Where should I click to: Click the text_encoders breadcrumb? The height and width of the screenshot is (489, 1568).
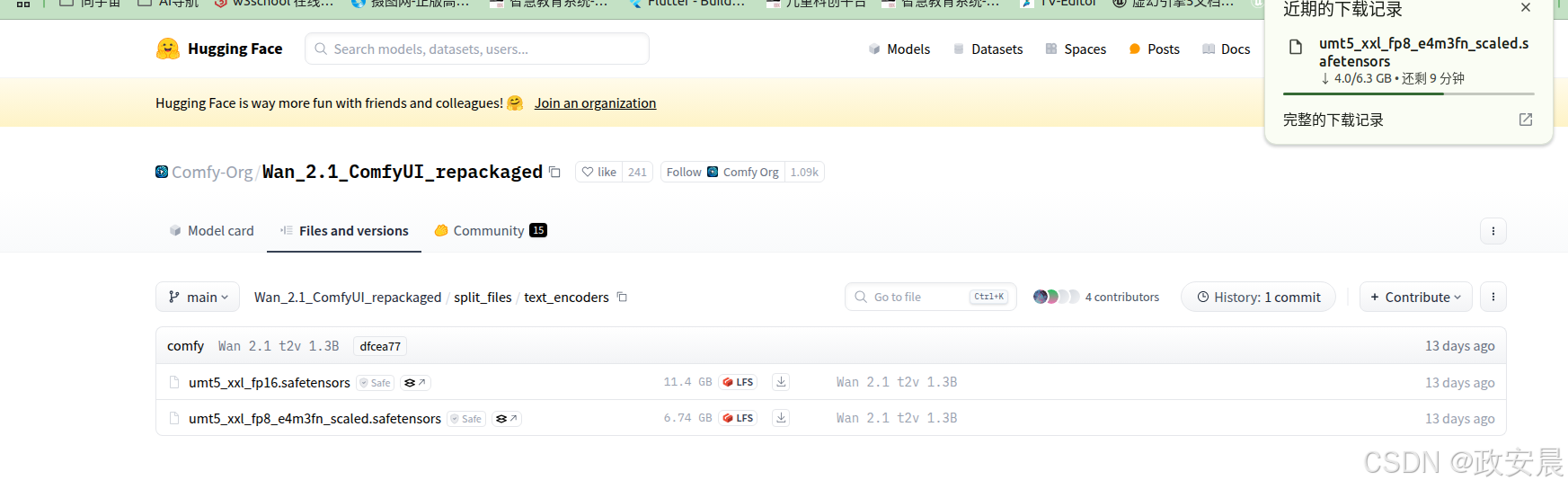(x=566, y=297)
